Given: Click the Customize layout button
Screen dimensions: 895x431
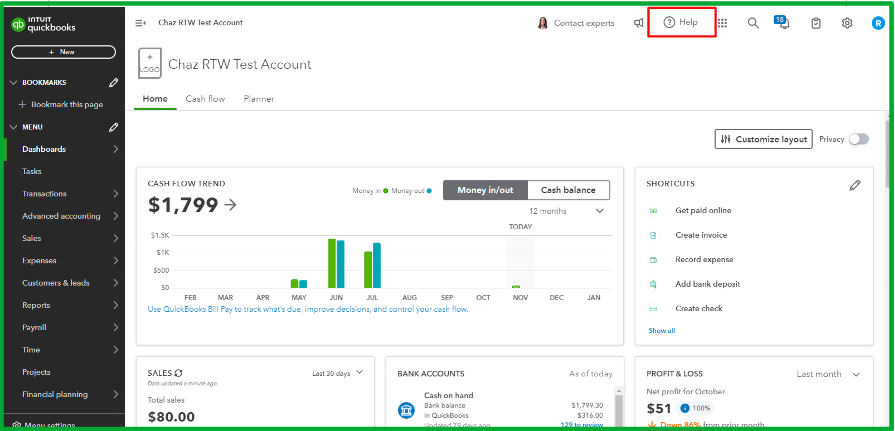Looking at the screenshot, I should [x=763, y=139].
